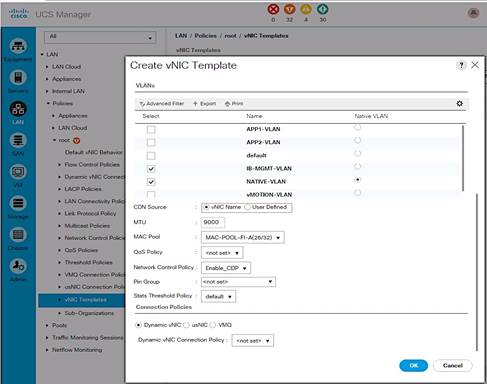Open the Admin sidebar icon
This screenshot has width=487, height=384.
(x=18, y=266)
